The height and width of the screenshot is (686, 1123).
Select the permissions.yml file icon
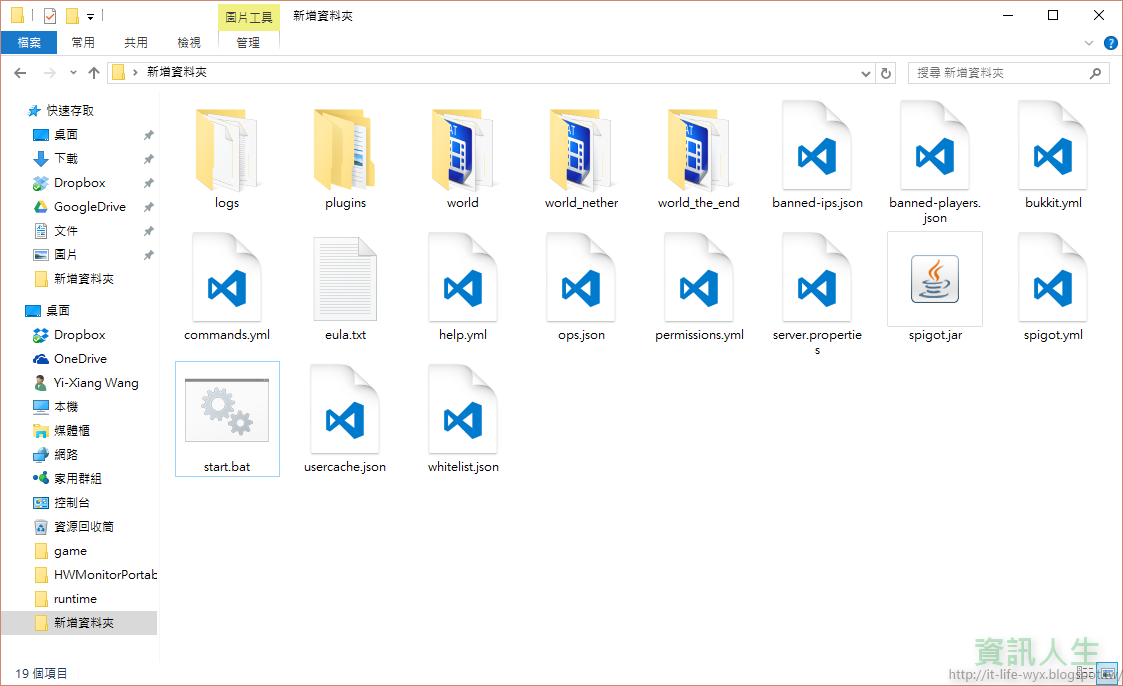(698, 278)
